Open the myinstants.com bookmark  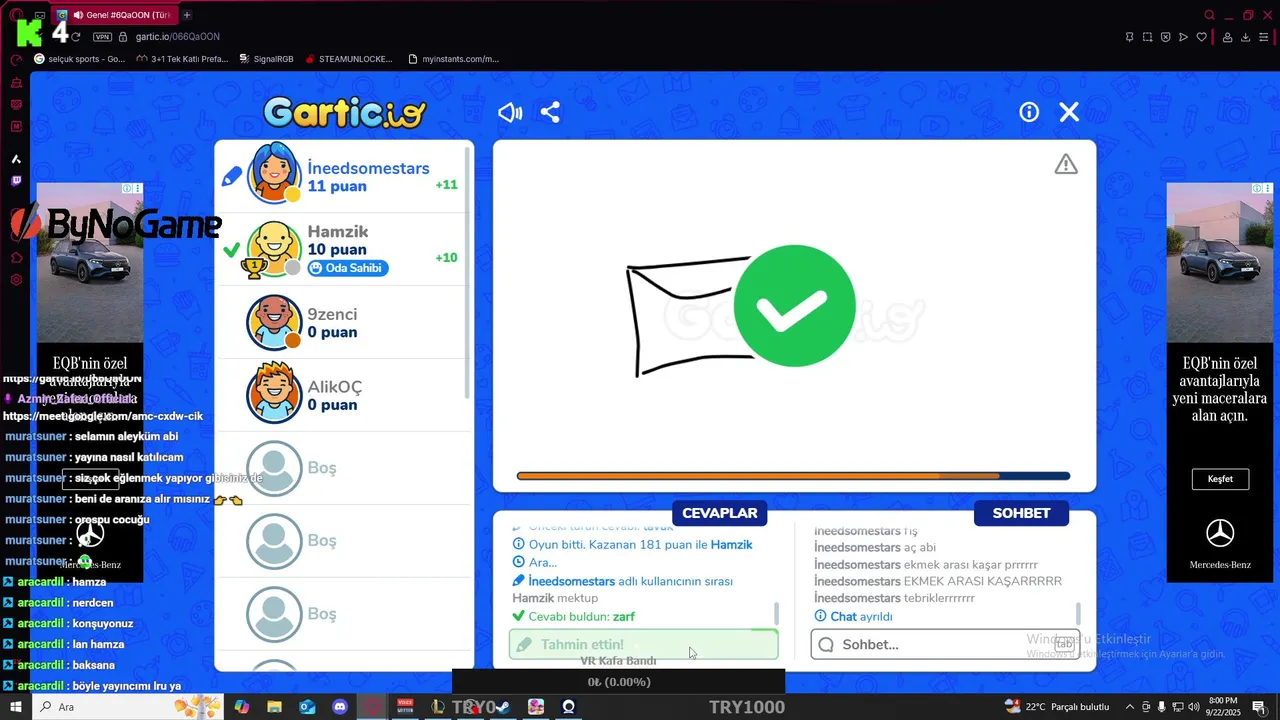[x=453, y=59]
